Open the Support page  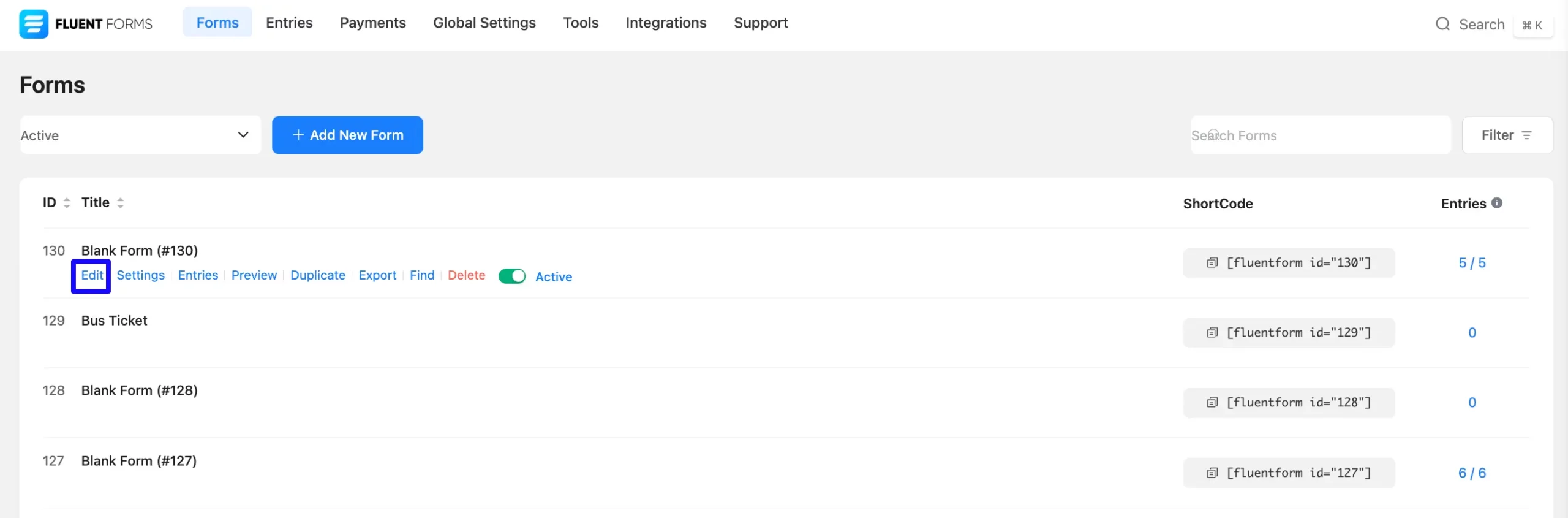point(761,23)
